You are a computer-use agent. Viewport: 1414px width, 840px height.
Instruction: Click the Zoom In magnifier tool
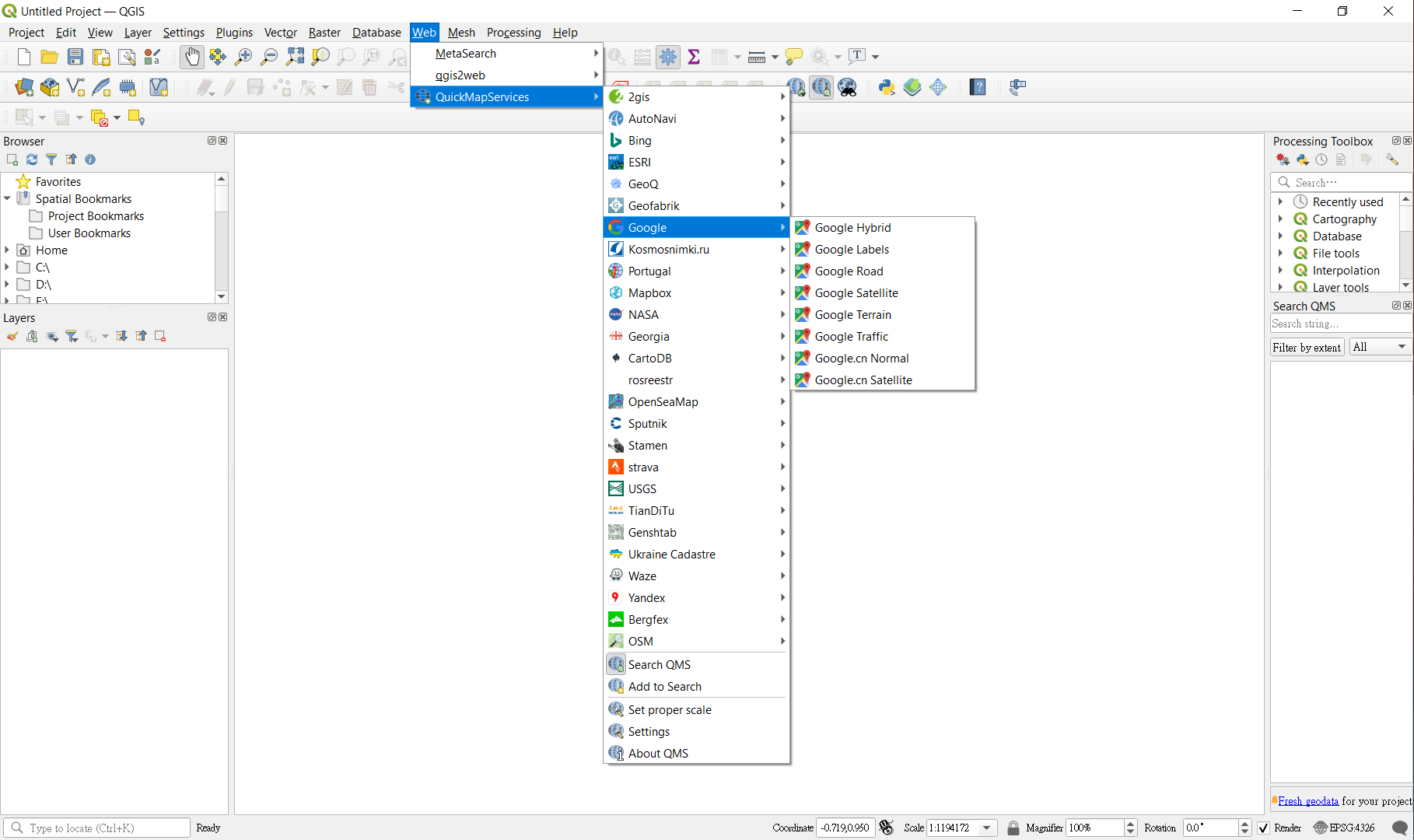click(243, 57)
